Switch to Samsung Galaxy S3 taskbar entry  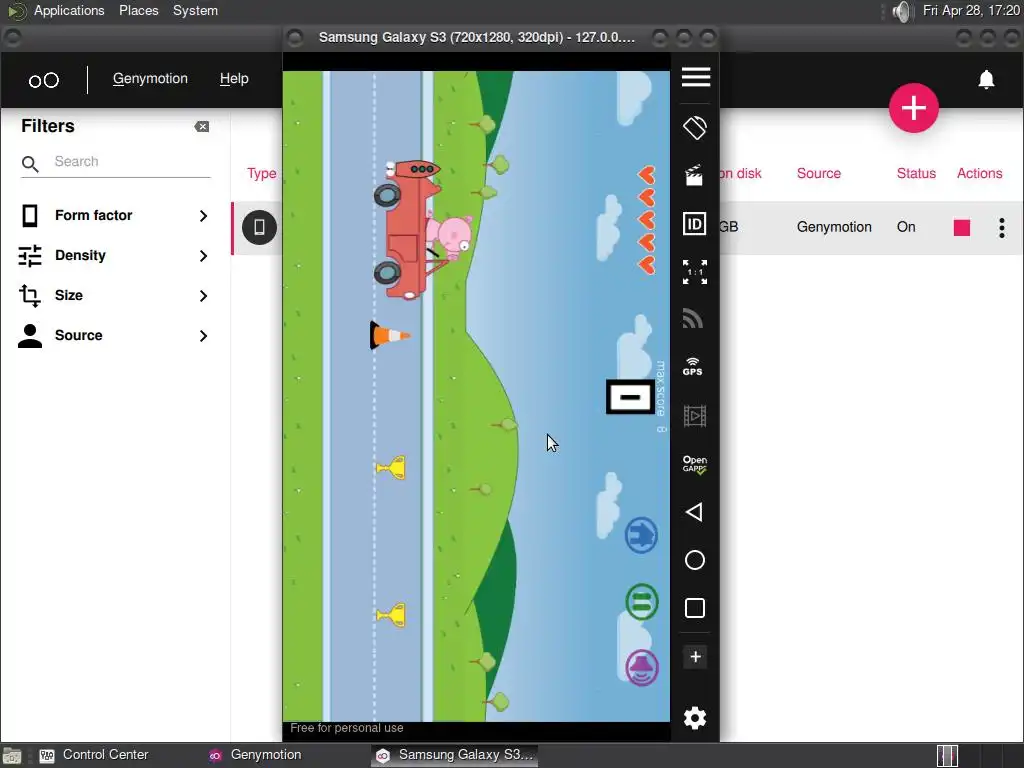(x=455, y=755)
